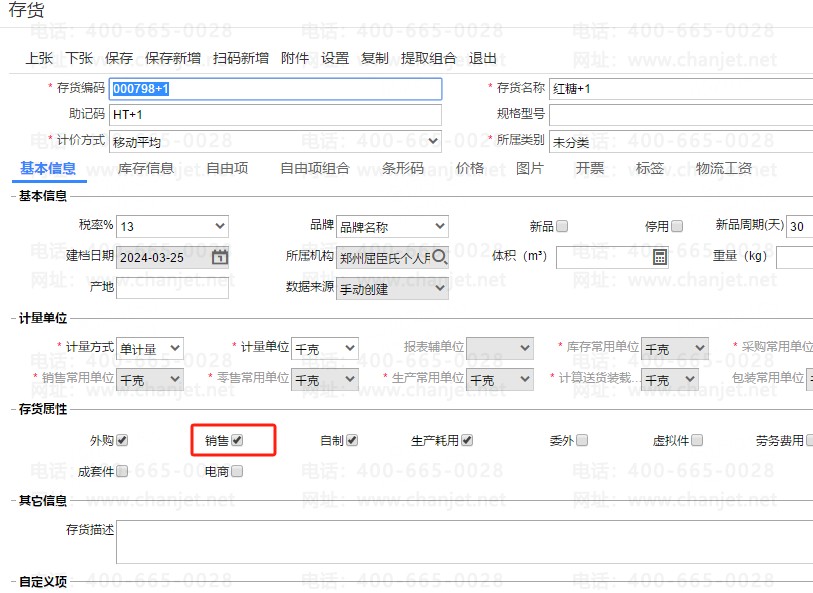The image size is (813, 593).
Task: Open 零售常用单位 dropdown
Action: tap(325, 379)
